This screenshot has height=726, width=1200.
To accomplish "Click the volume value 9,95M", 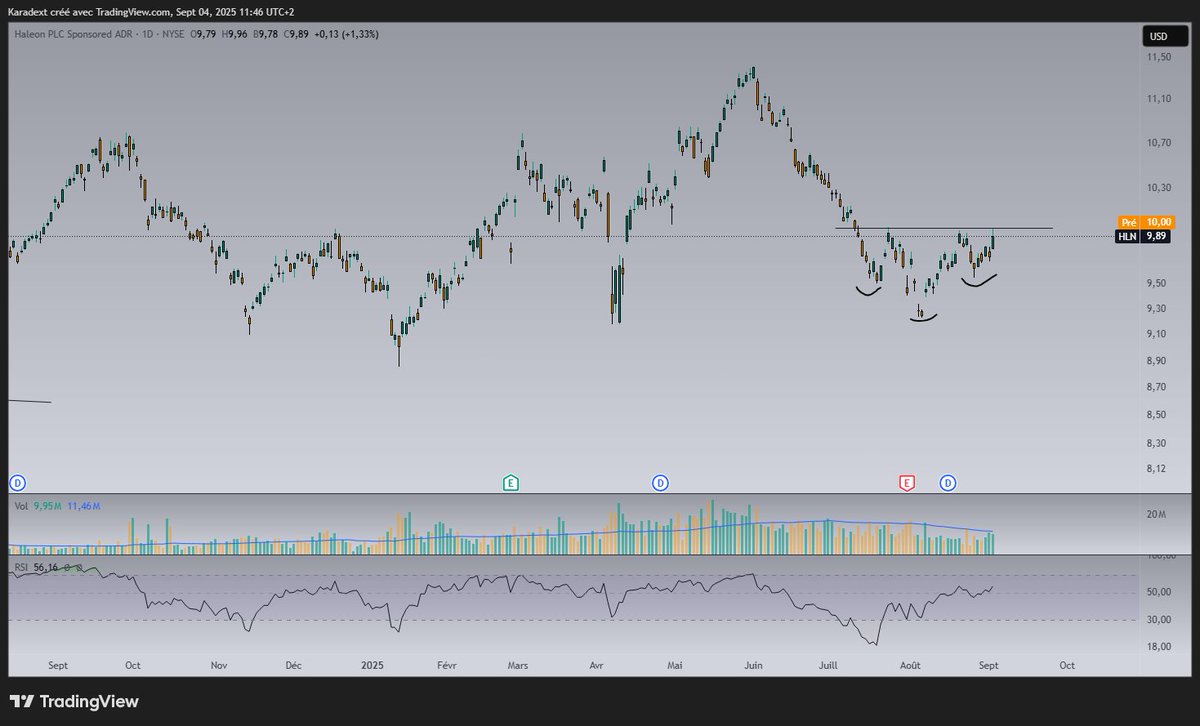I will [47, 506].
